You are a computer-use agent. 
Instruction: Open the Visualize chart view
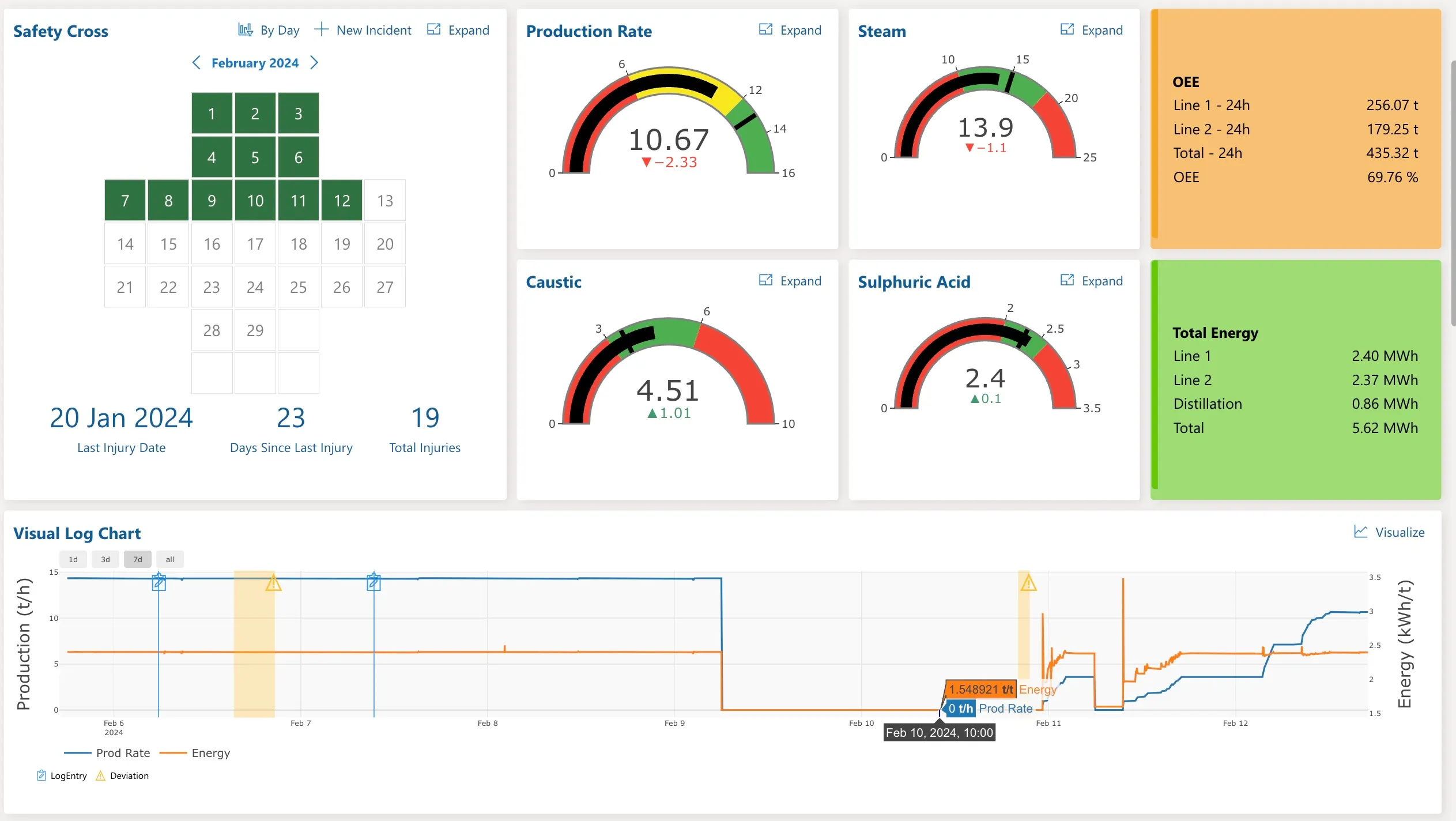coord(1389,532)
